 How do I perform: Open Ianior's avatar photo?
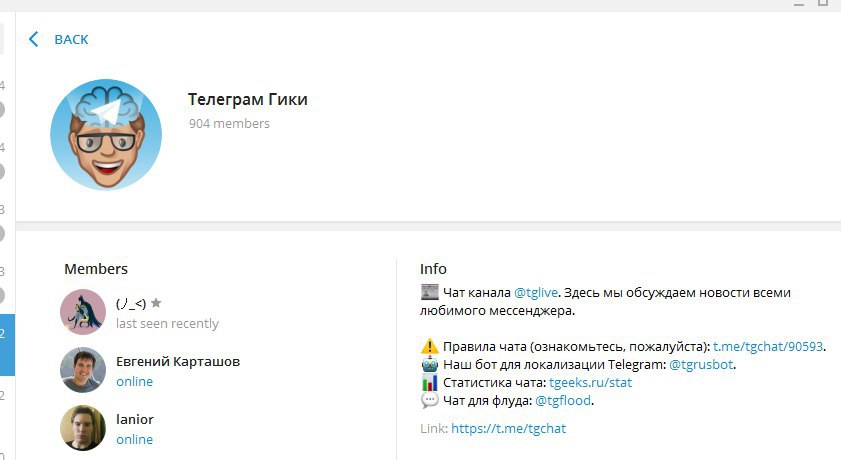click(x=83, y=428)
